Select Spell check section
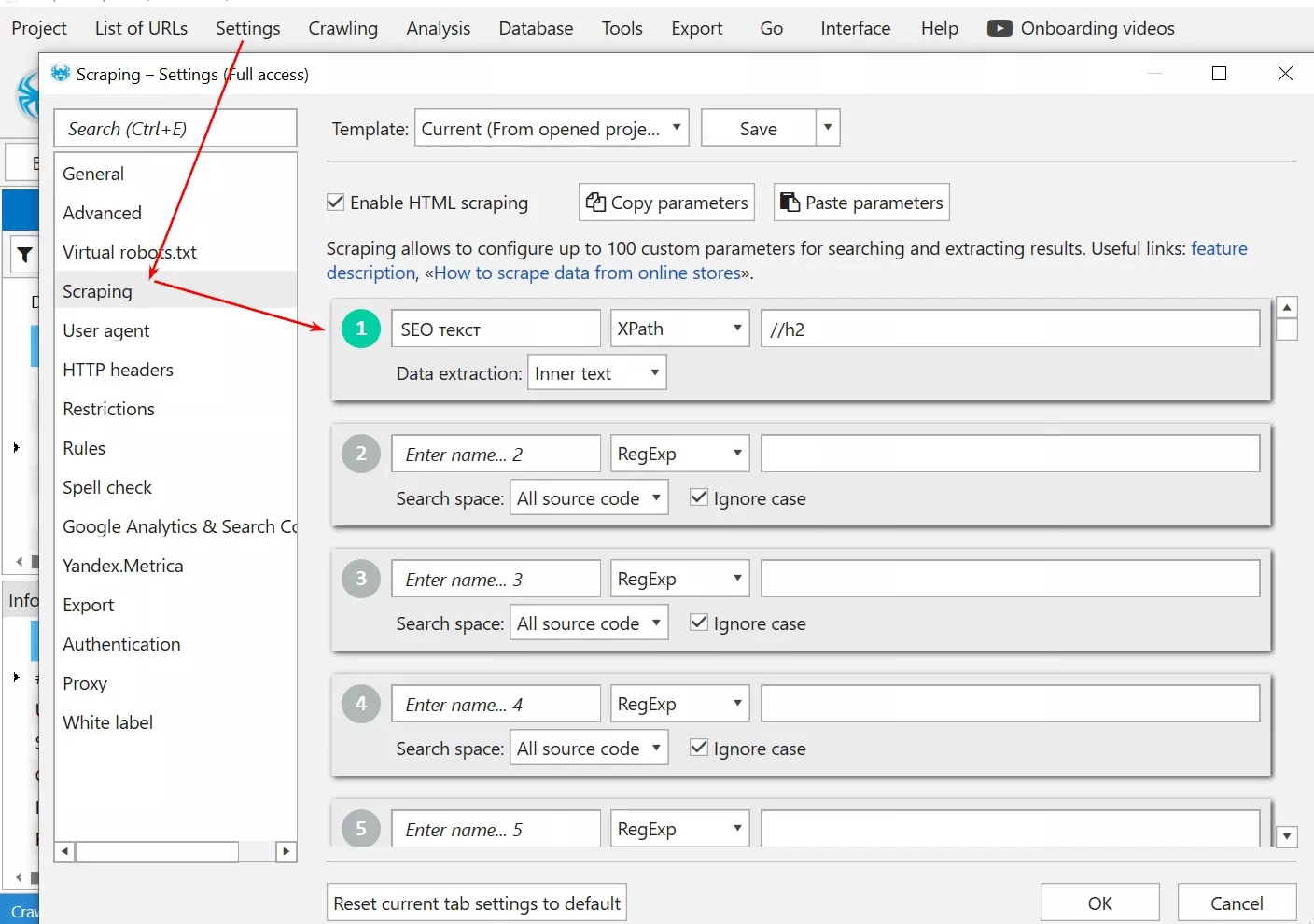1314x924 pixels. (175, 487)
